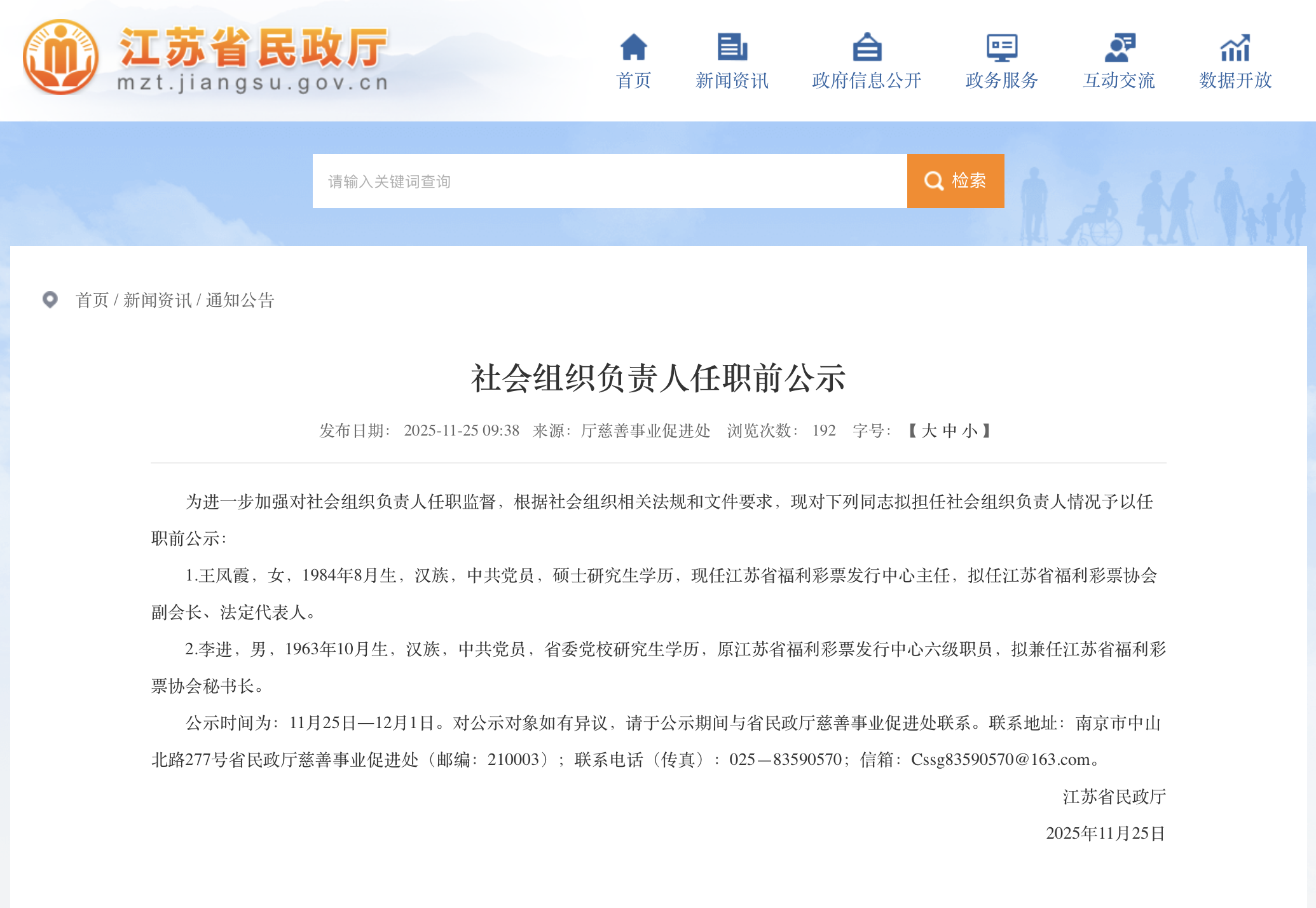Click the 江苏省民政厅 site title text
The width and height of the screenshot is (1316, 908).
253,48
